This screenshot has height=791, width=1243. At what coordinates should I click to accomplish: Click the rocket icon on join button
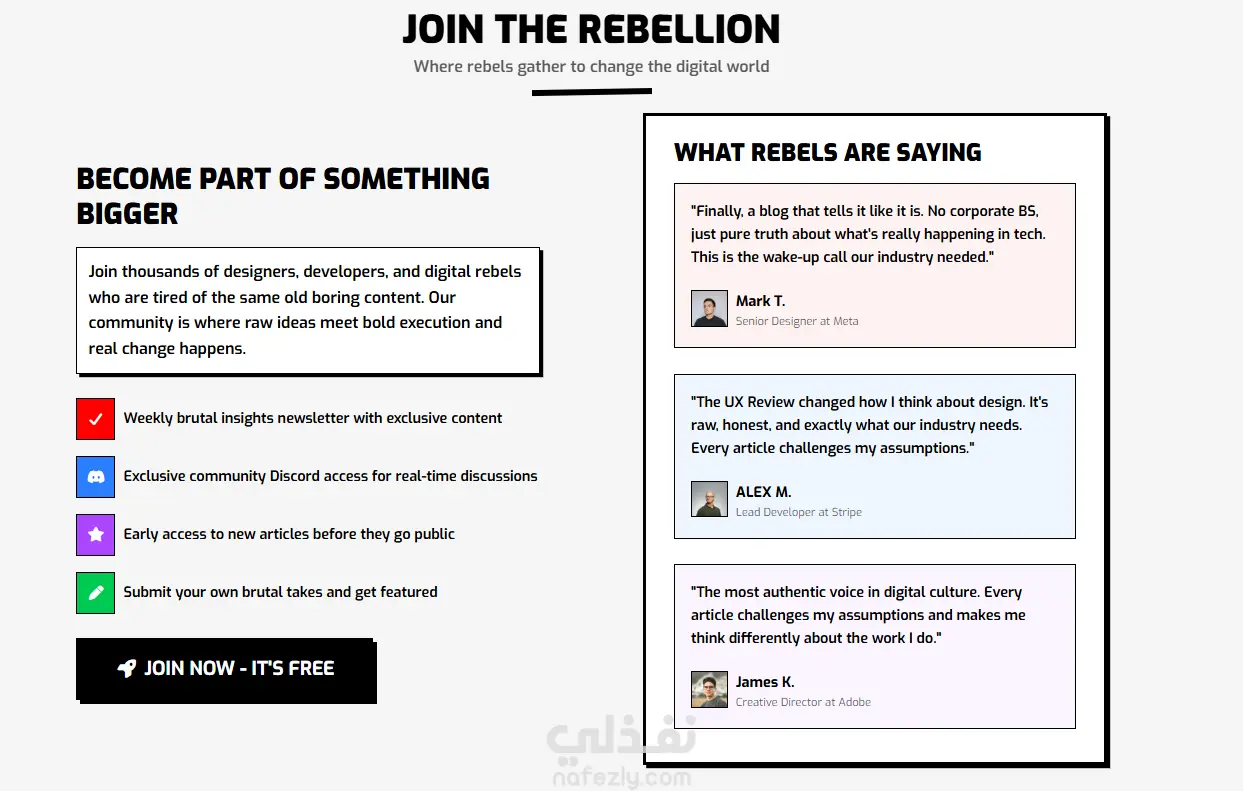pyautogui.click(x=126, y=669)
